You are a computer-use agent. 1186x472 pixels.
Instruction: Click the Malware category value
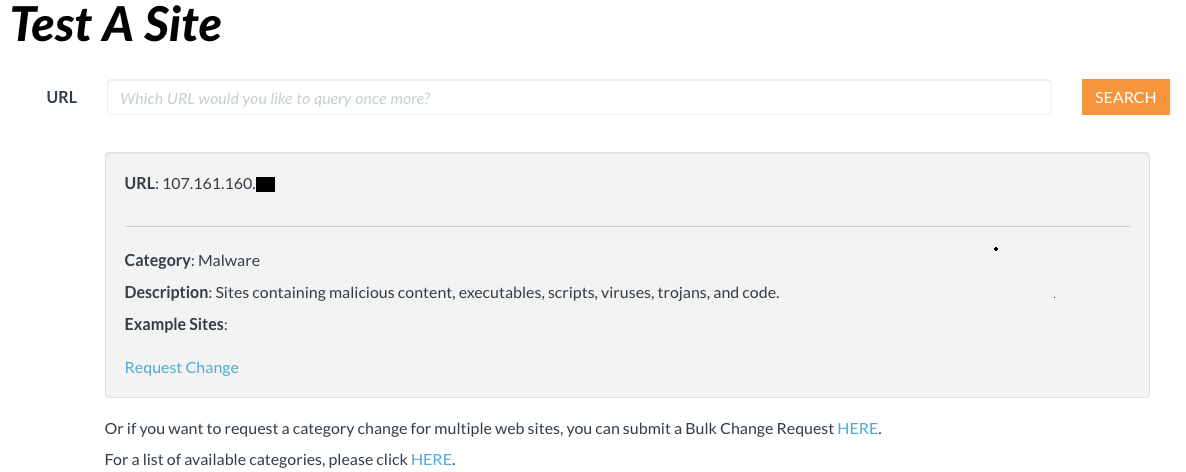229,260
